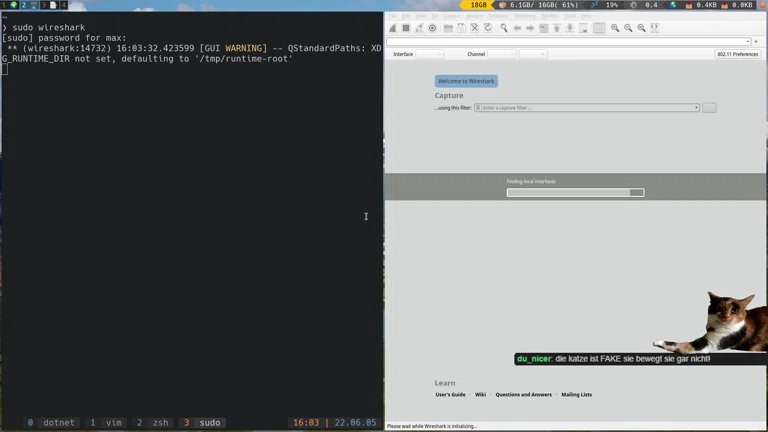
Task: Click the Welcome to Wireshark banner button
Action: pos(466,81)
